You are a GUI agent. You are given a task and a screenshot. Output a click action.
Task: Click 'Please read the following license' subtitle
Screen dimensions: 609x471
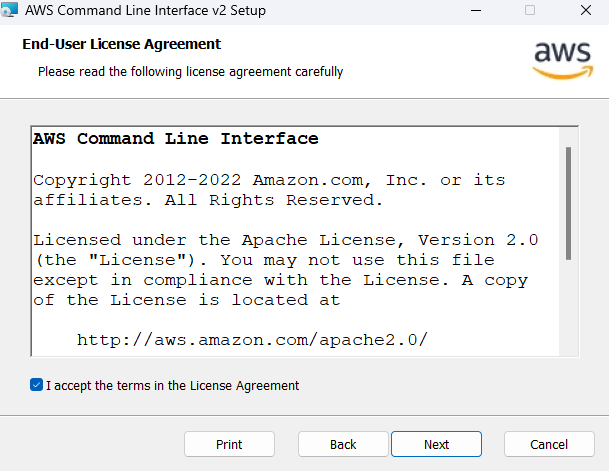190,72
